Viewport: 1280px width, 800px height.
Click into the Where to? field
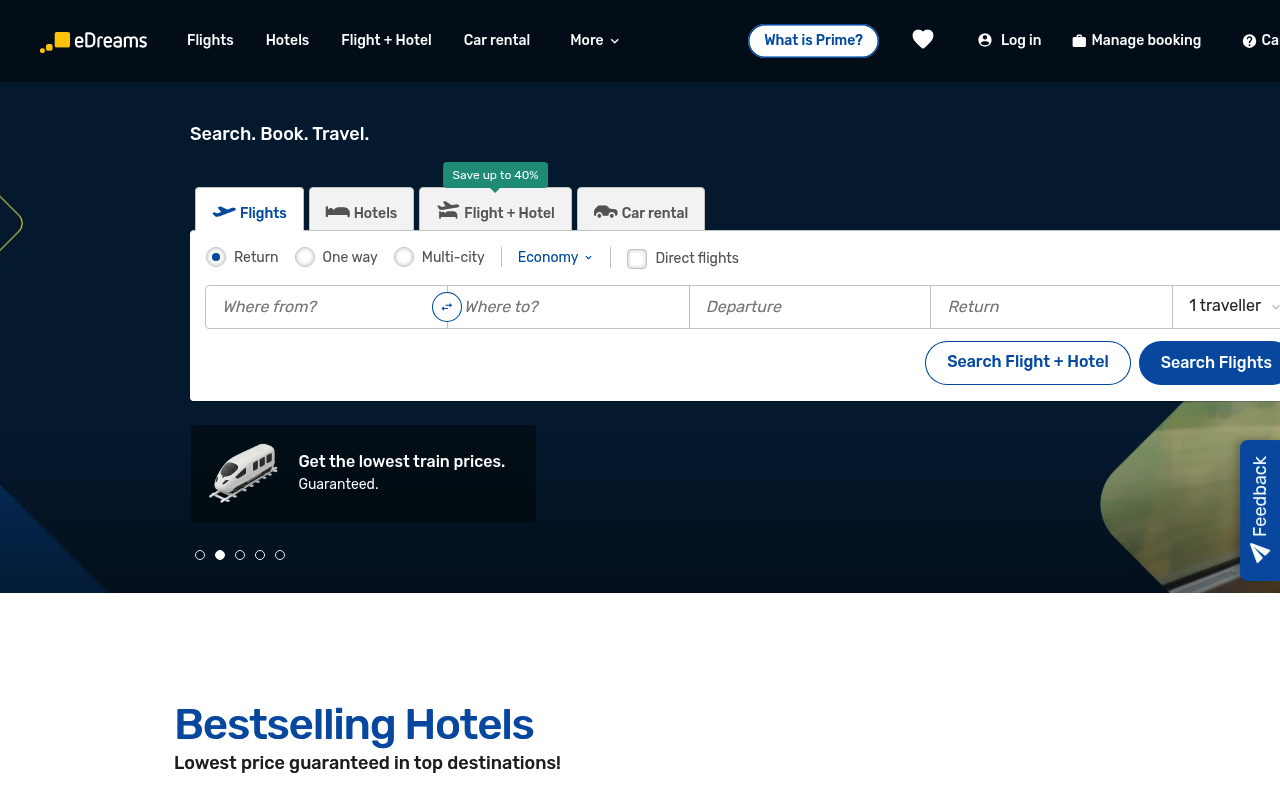568,307
